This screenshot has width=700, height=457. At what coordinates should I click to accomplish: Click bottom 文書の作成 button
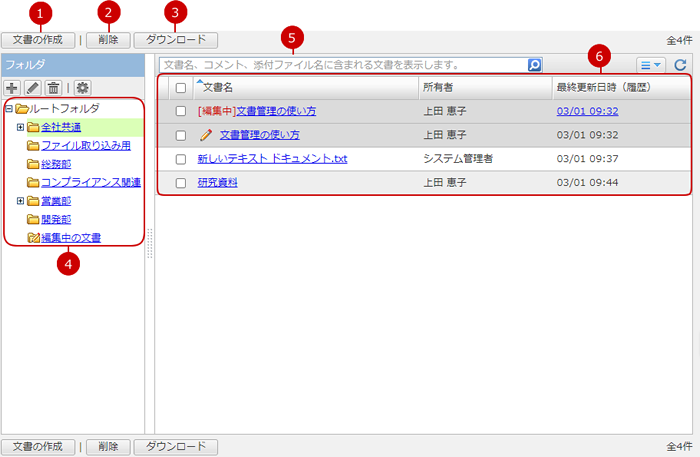[38, 447]
